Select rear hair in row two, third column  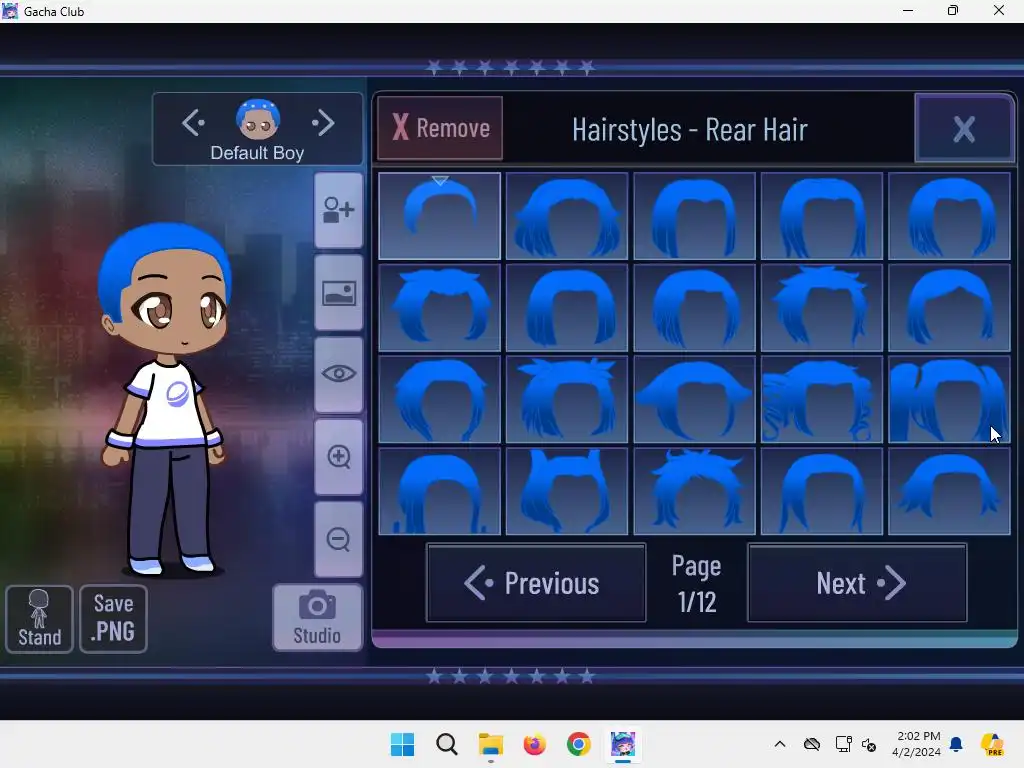coord(694,308)
